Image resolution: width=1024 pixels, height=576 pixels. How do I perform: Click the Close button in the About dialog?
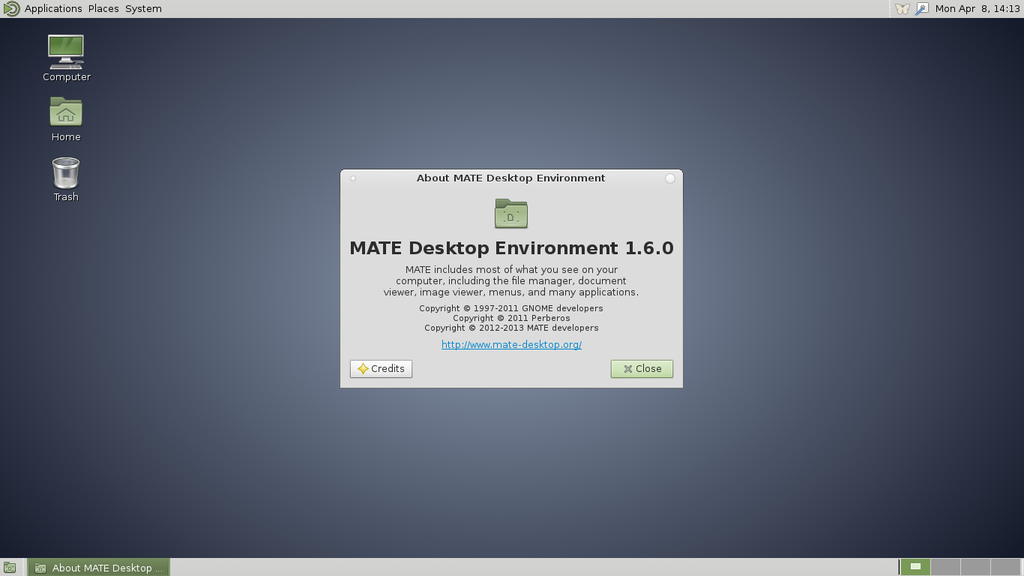(641, 368)
